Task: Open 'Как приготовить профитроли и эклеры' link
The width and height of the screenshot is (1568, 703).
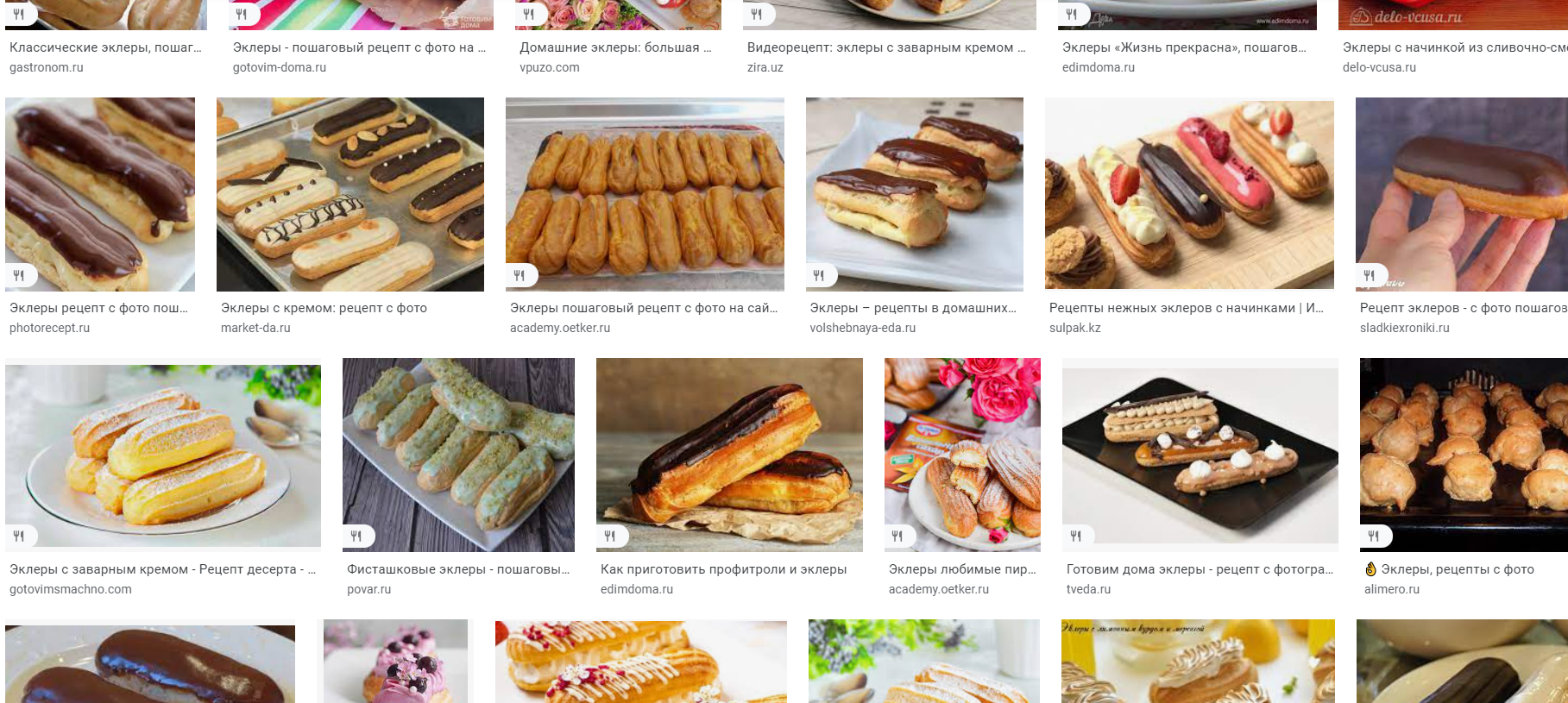Action: tap(723, 569)
